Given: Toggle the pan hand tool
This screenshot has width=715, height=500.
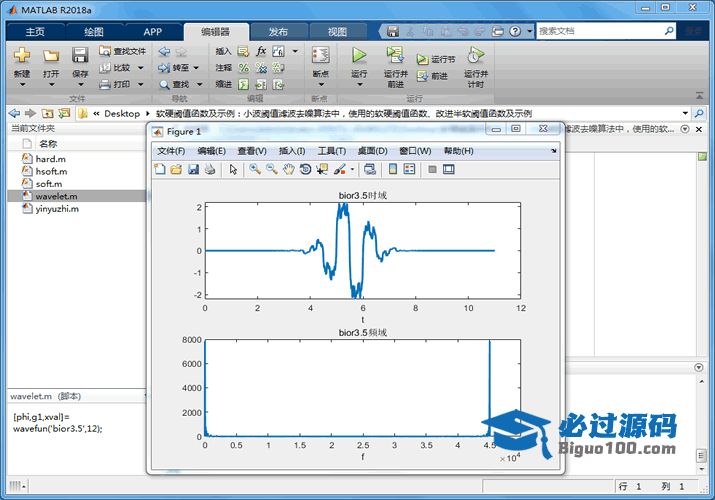Looking at the screenshot, I should pyautogui.click(x=288, y=170).
